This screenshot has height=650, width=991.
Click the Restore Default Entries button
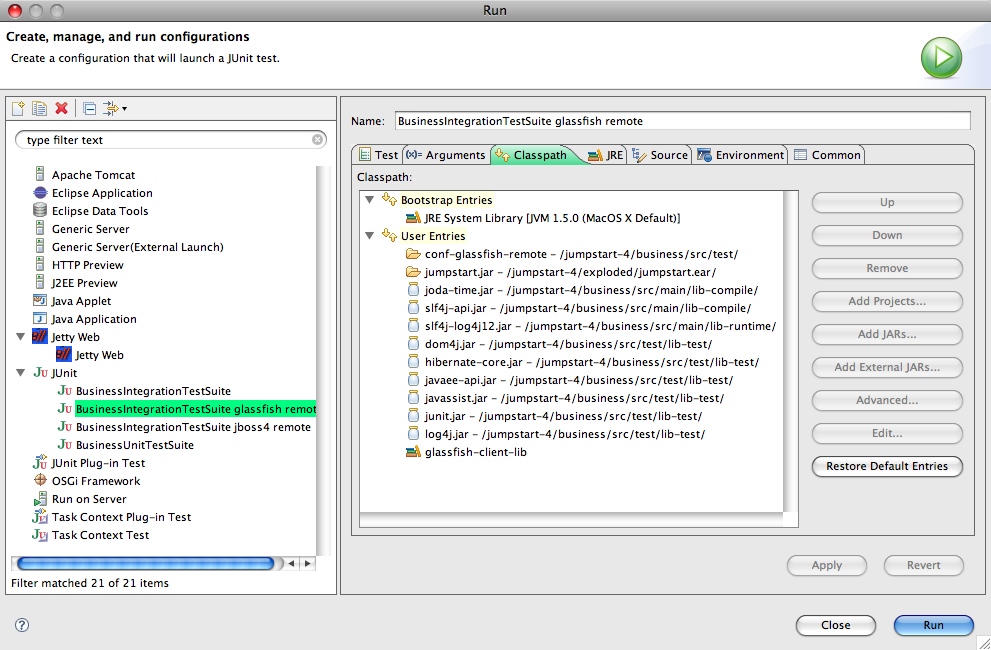[887, 466]
